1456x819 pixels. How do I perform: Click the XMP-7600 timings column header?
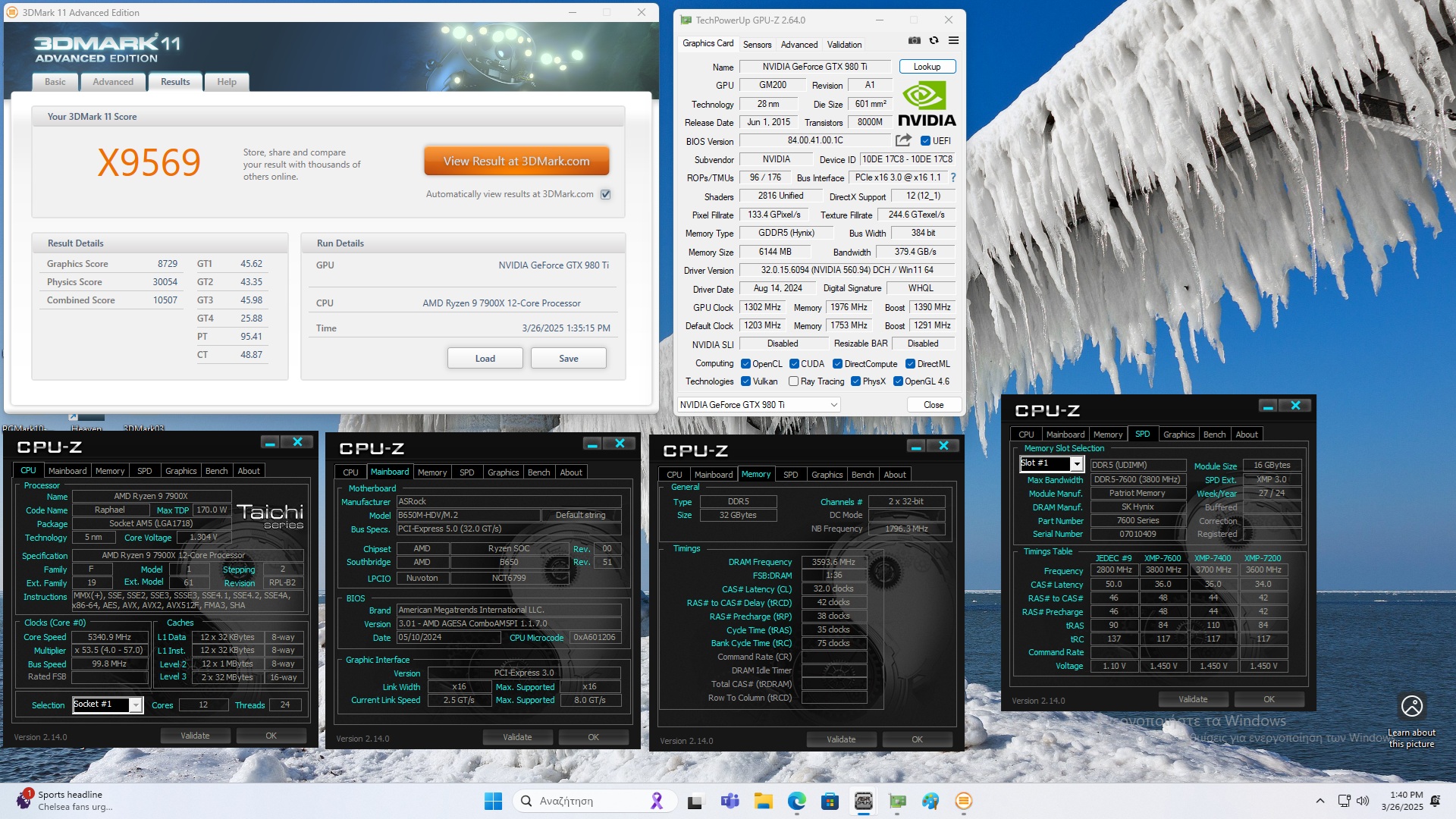[1163, 558]
